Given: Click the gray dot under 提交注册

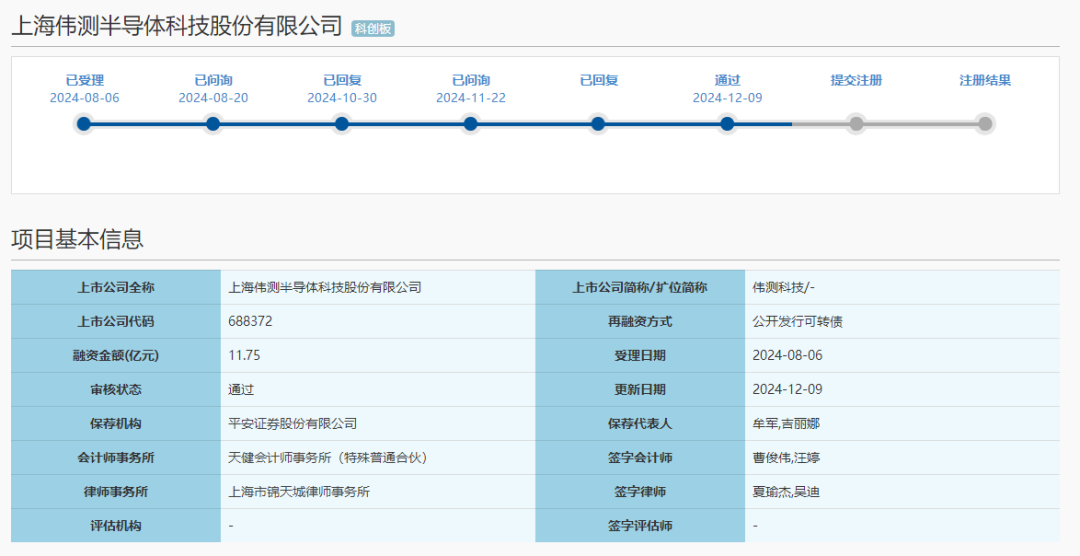Looking at the screenshot, I should pyautogui.click(x=856, y=124).
